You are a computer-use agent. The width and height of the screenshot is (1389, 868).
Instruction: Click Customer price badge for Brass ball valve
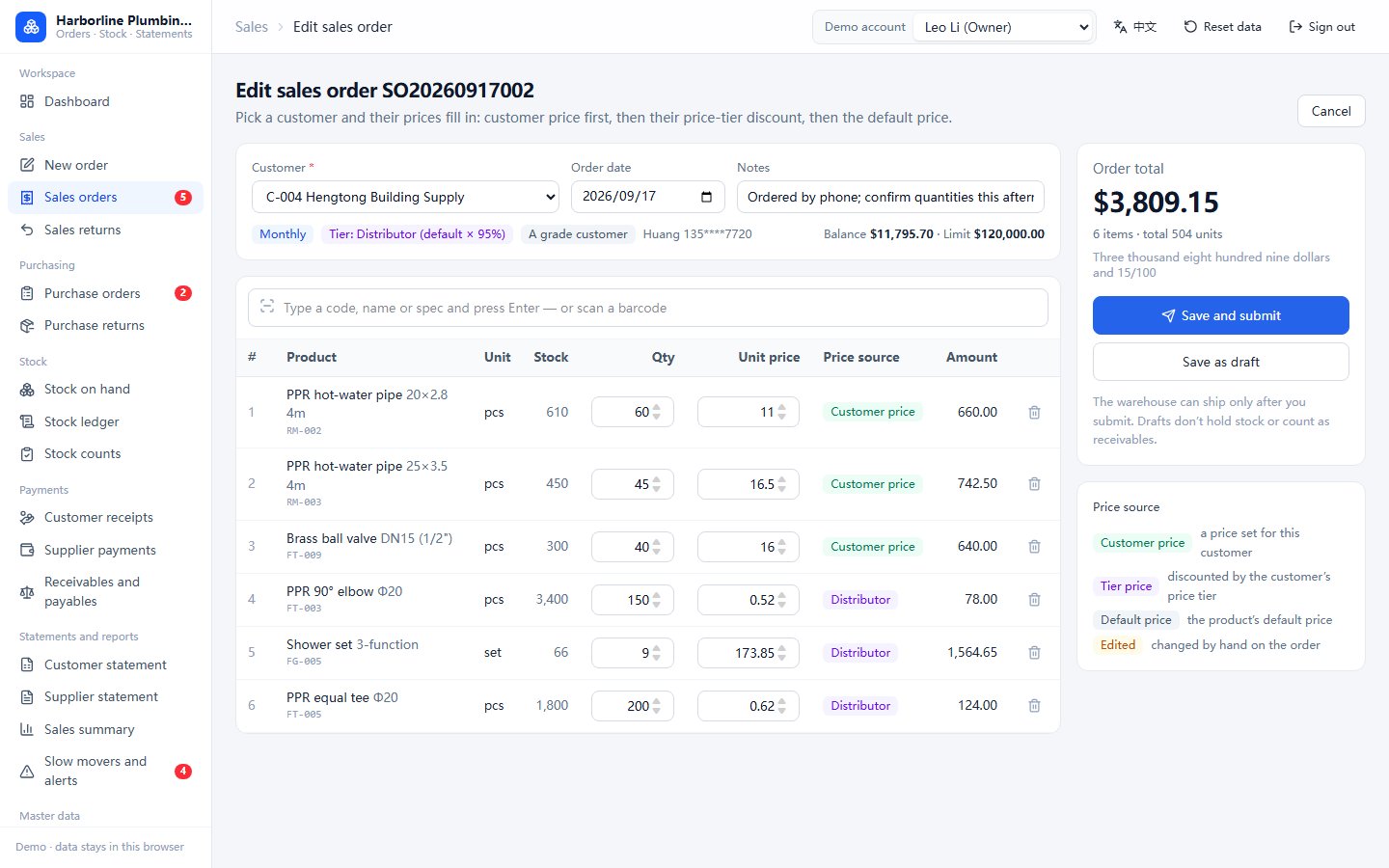coord(873,547)
